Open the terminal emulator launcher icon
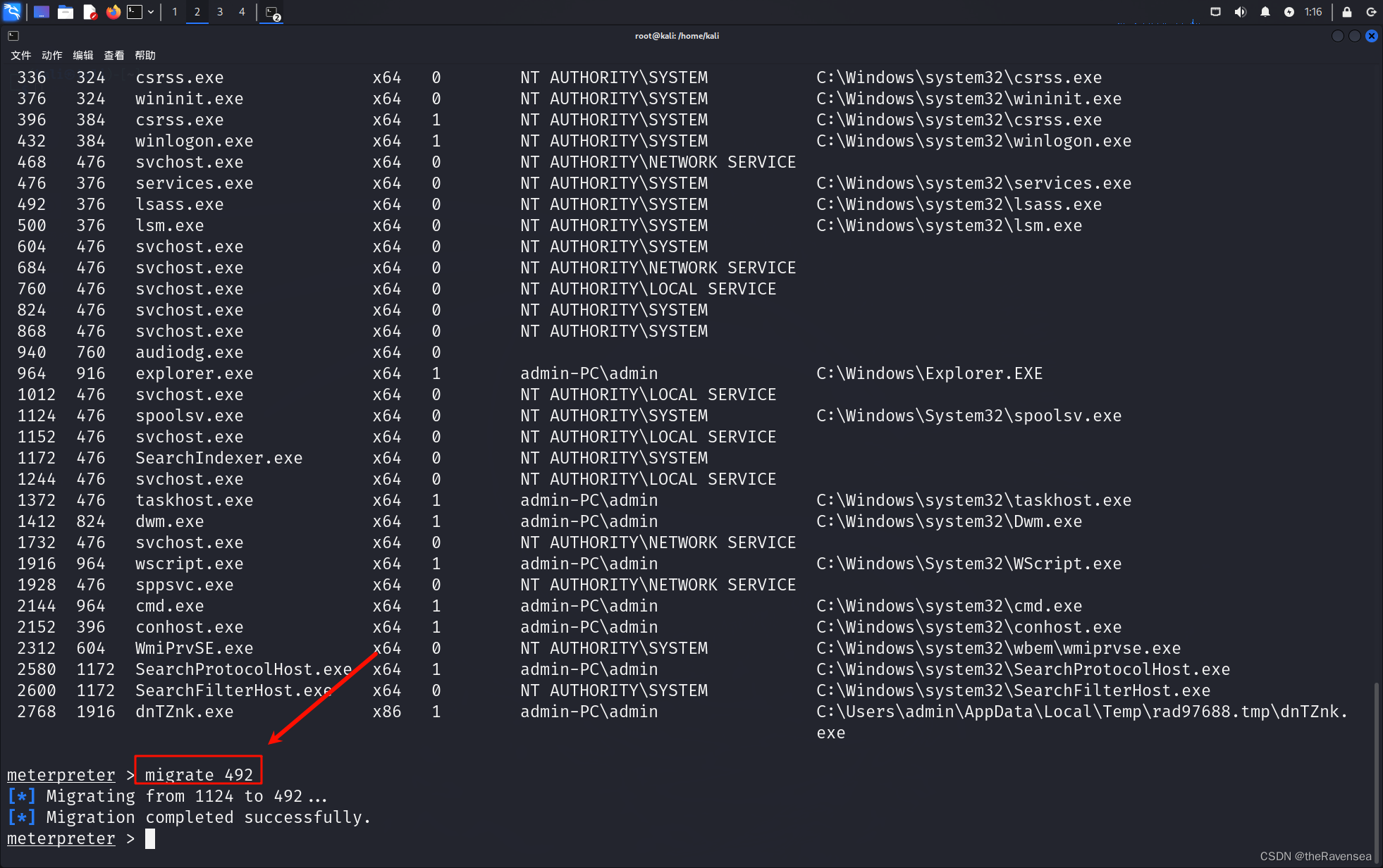 135,12
